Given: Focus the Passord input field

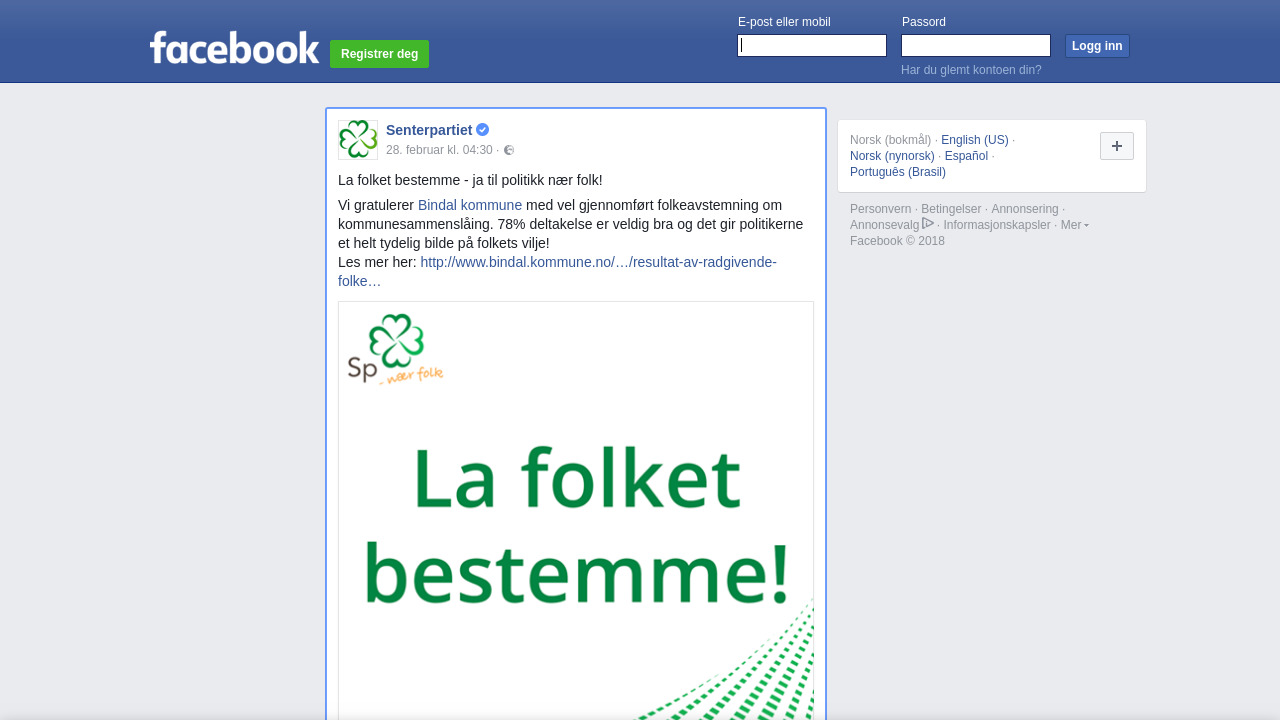Looking at the screenshot, I should tap(976, 46).
